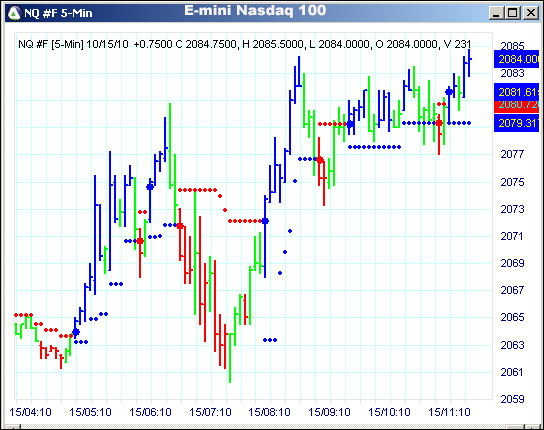Click the 2071 price axis label

(512, 236)
